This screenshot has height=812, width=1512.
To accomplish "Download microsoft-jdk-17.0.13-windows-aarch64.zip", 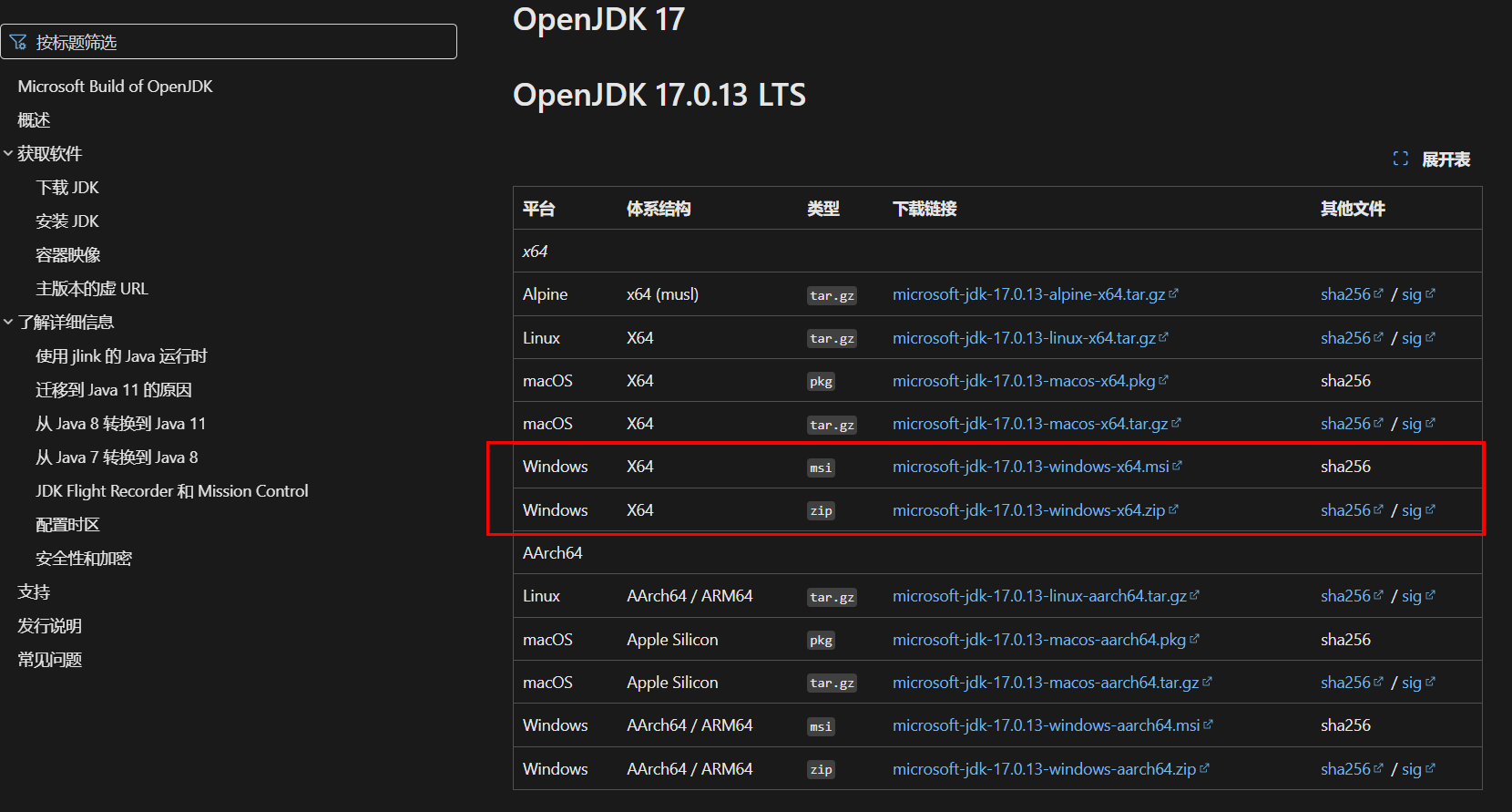I will coord(1050,768).
